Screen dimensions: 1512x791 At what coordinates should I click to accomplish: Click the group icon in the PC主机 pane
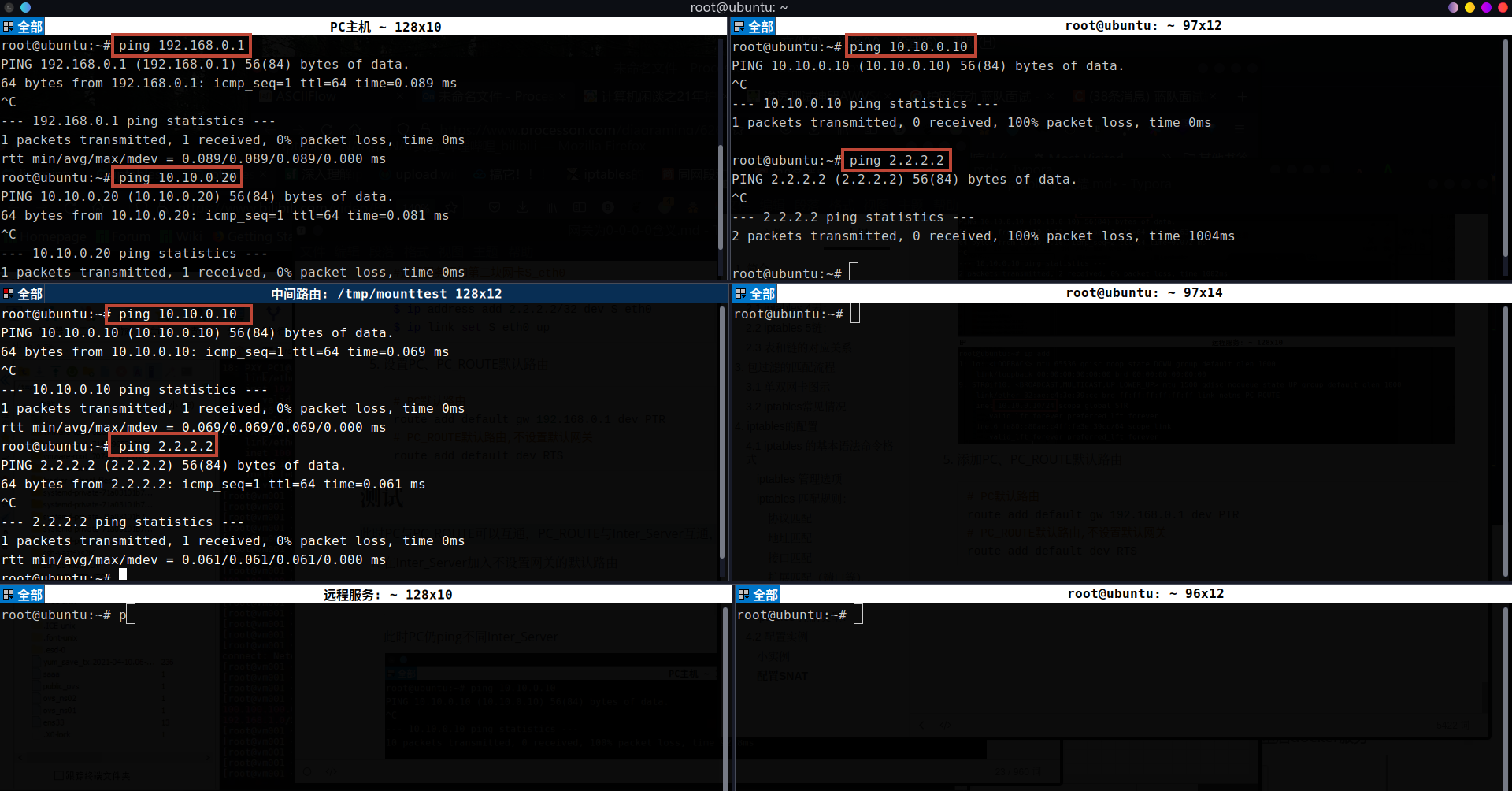point(8,27)
